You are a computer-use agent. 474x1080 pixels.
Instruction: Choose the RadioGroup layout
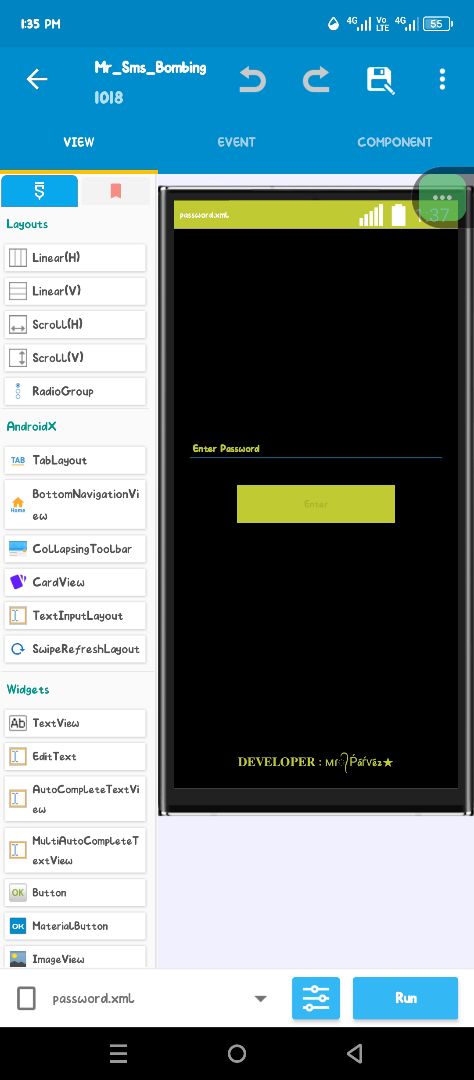(75, 391)
